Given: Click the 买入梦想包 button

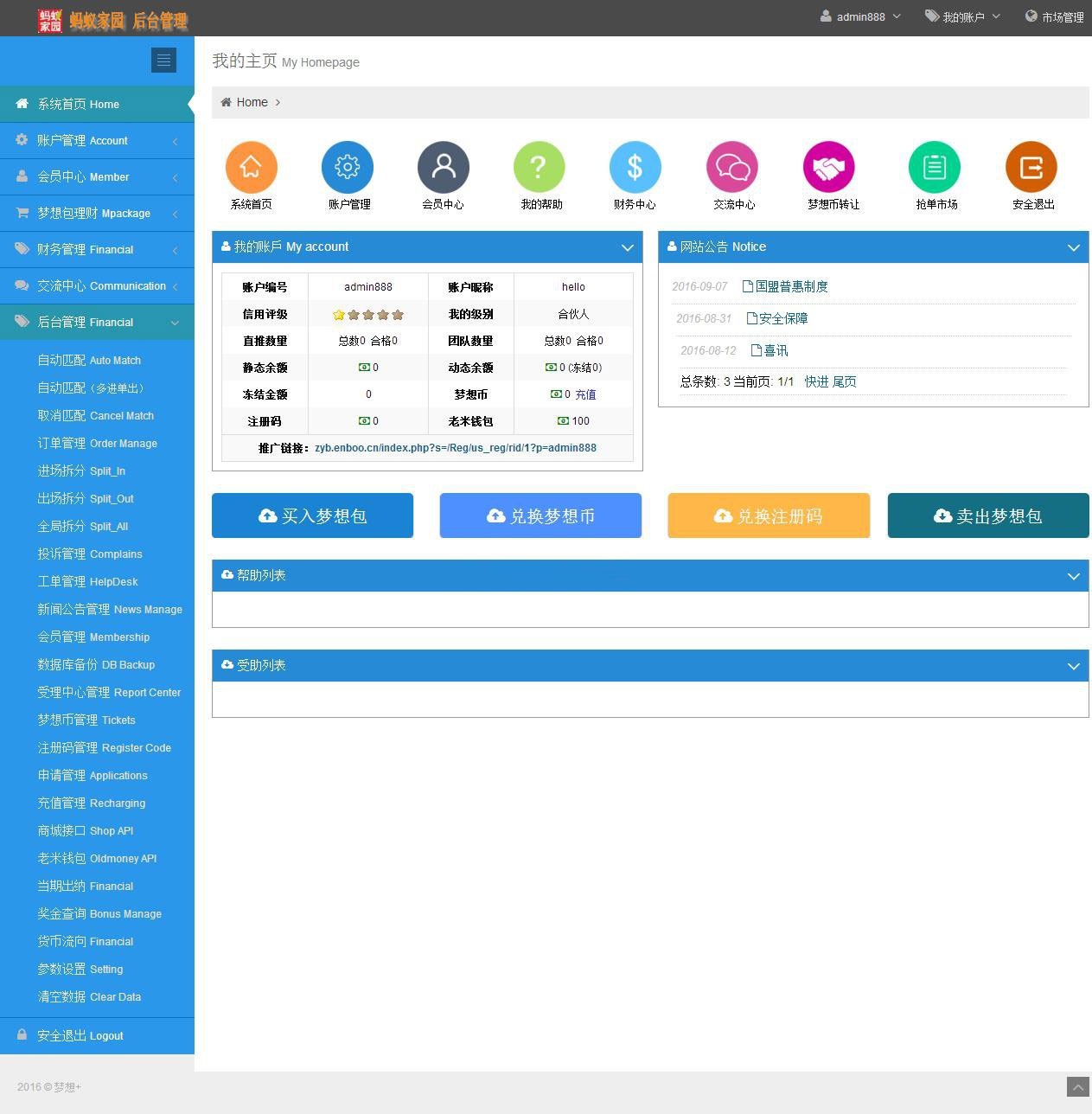Looking at the screenshot, I should 312,515.
